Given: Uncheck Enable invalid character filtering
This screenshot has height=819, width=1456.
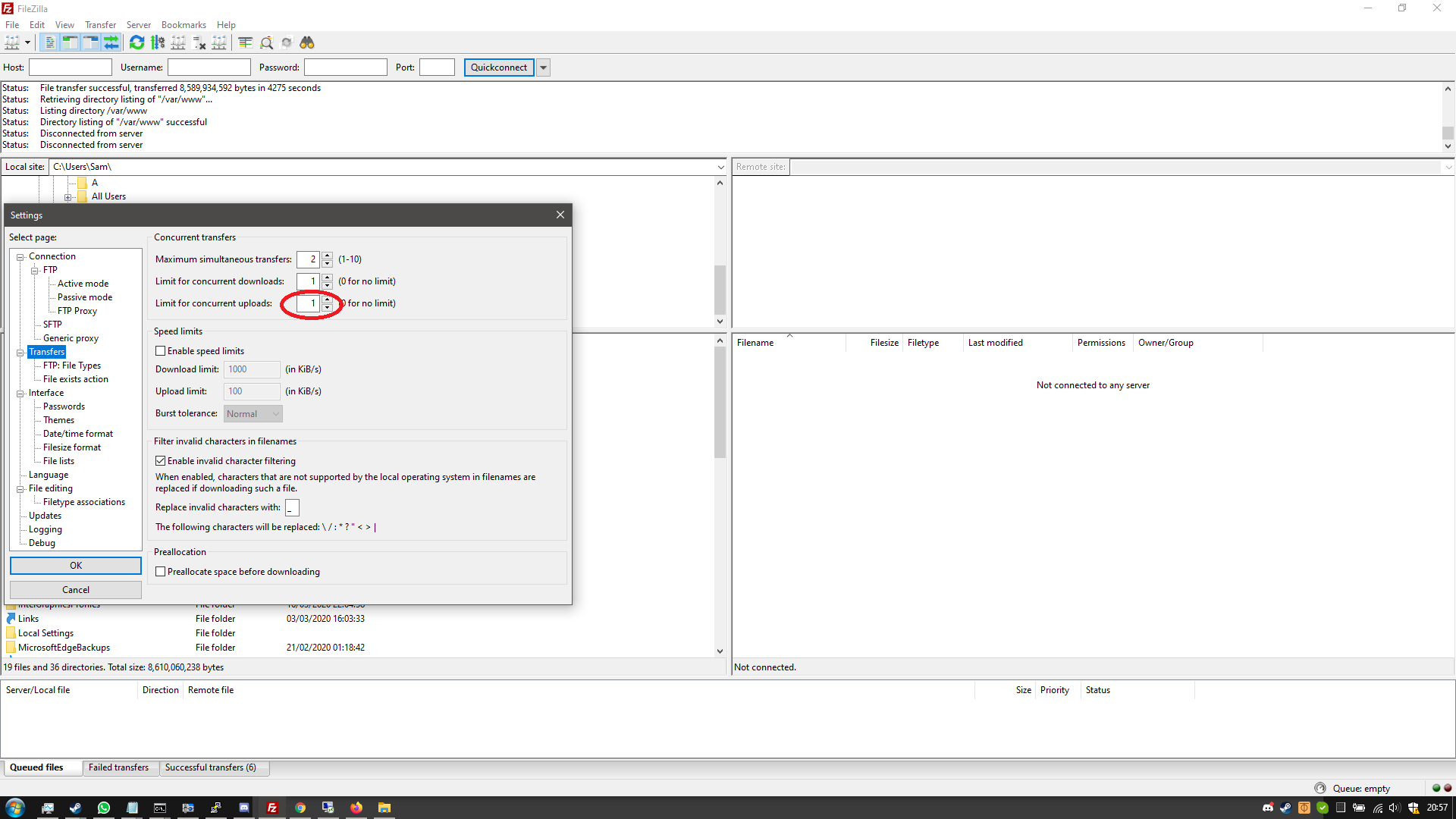Looking at the screenshot, I should click(x=161, y=461).
